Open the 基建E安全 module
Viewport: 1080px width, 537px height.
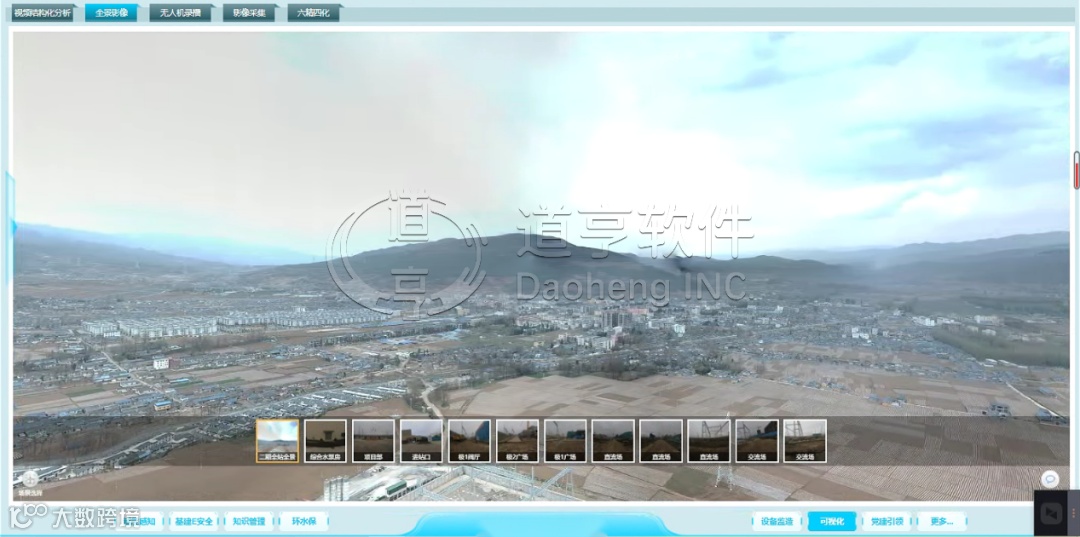(194, 521)
